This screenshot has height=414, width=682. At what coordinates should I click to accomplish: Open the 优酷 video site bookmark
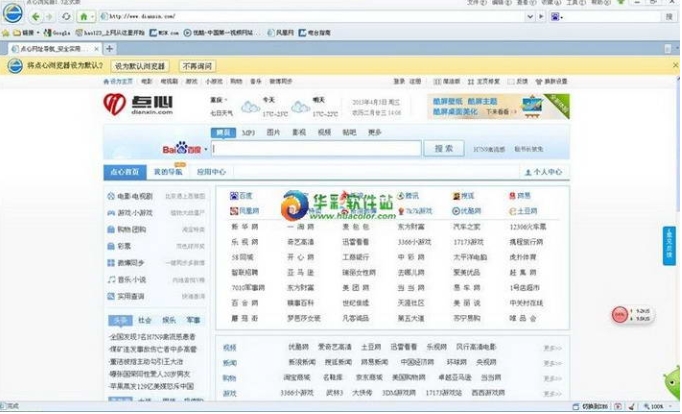click(222, 33)
